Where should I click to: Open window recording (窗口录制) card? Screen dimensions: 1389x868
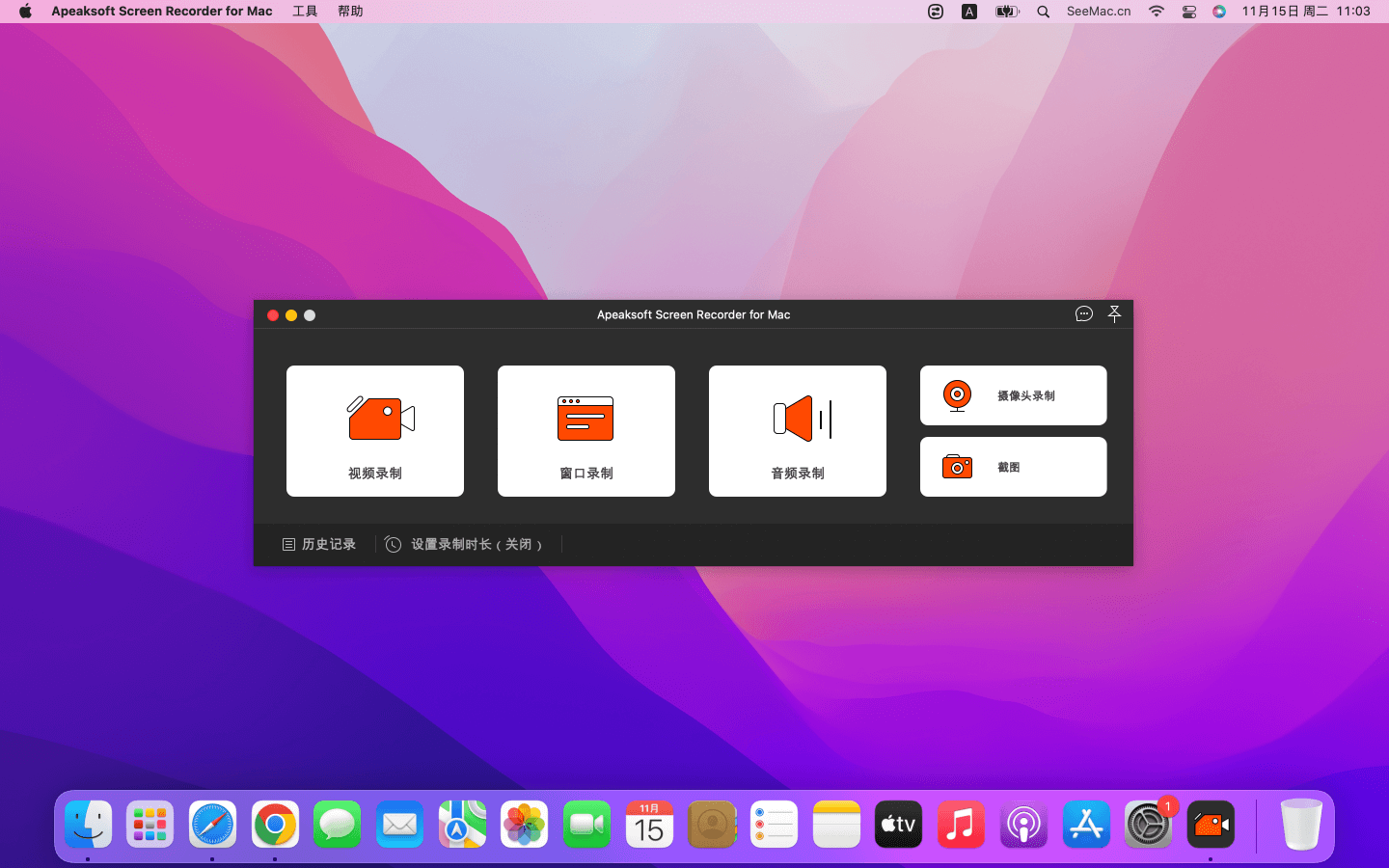(586, 431)
